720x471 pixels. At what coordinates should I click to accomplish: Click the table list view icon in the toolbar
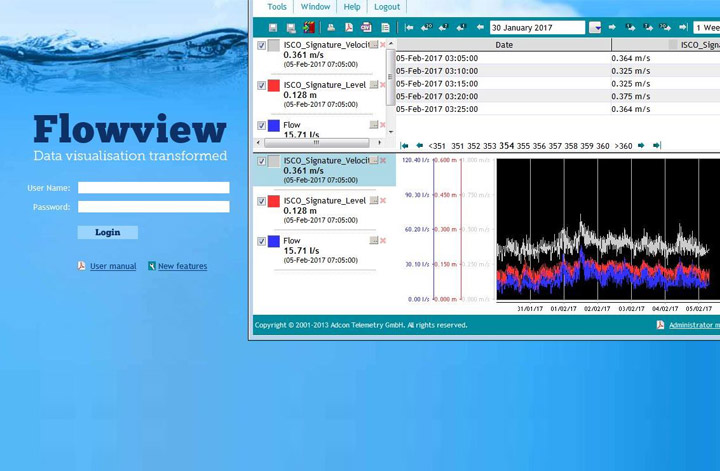click(385, 28)
